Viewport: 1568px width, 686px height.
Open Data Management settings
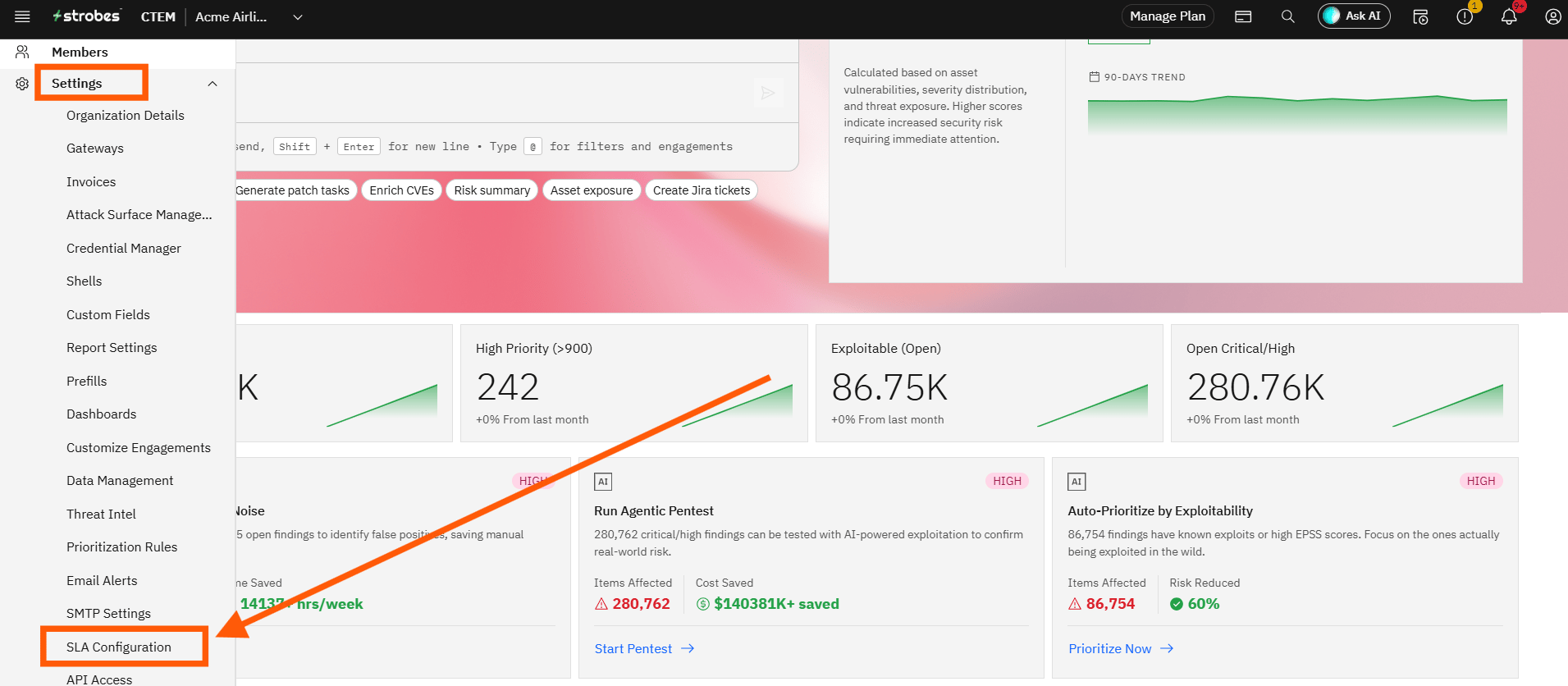pos(120,481)
